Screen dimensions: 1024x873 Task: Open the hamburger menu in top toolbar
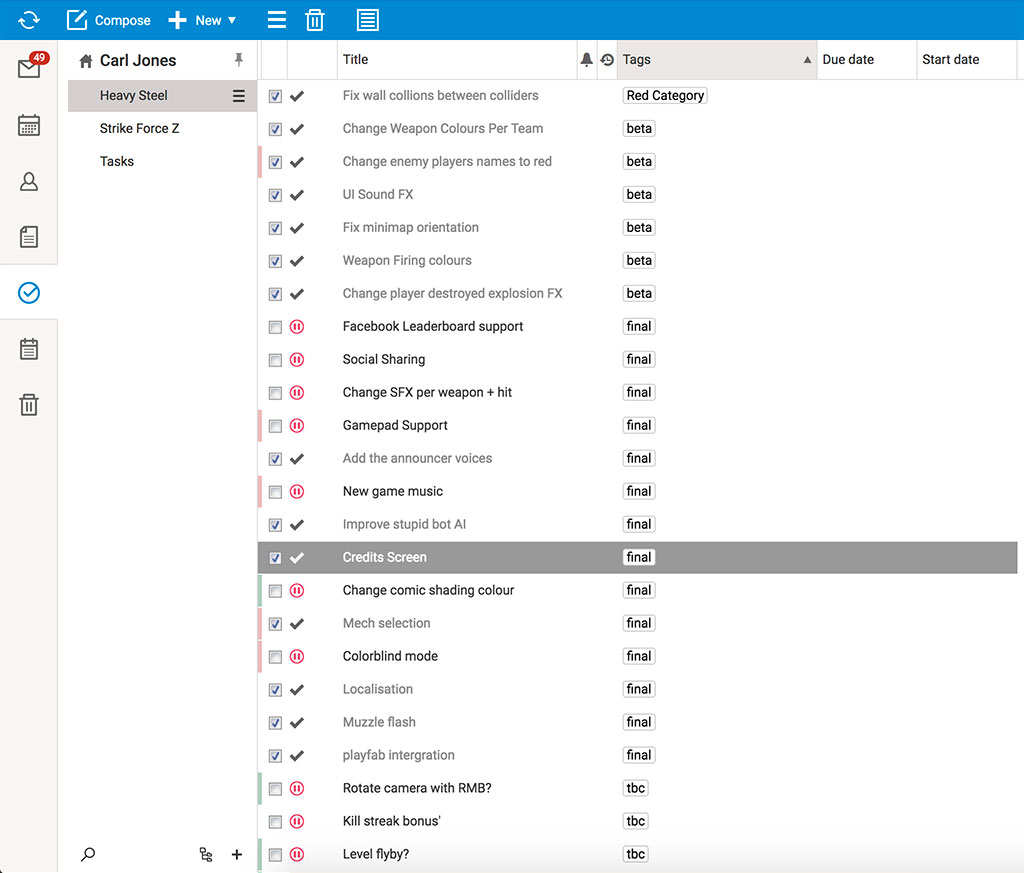click(277, 20)
